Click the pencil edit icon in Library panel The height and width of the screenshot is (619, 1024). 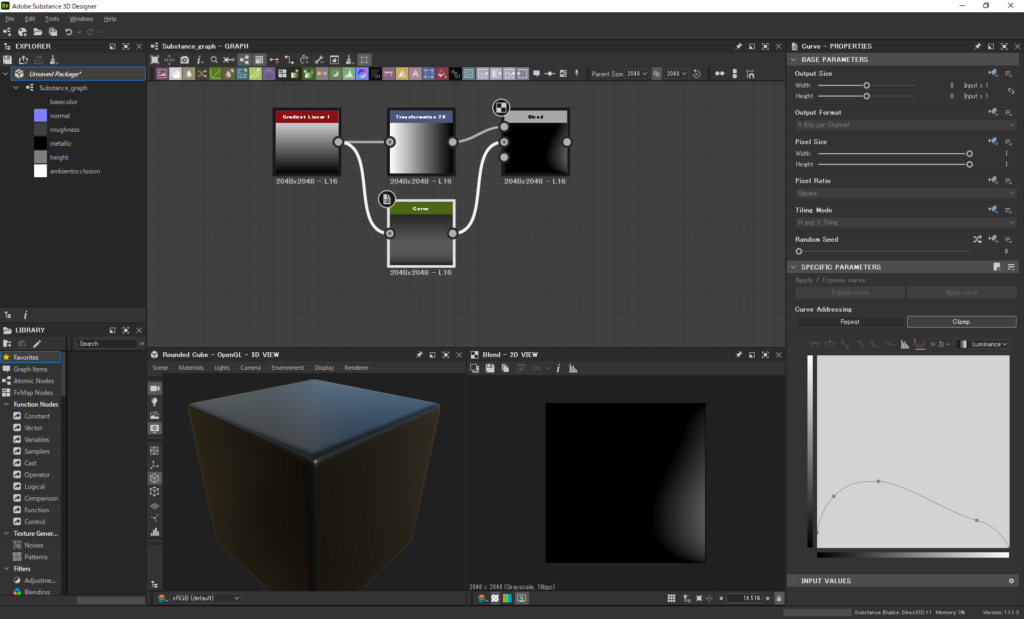pyautogui.click(x=37, y=343)
